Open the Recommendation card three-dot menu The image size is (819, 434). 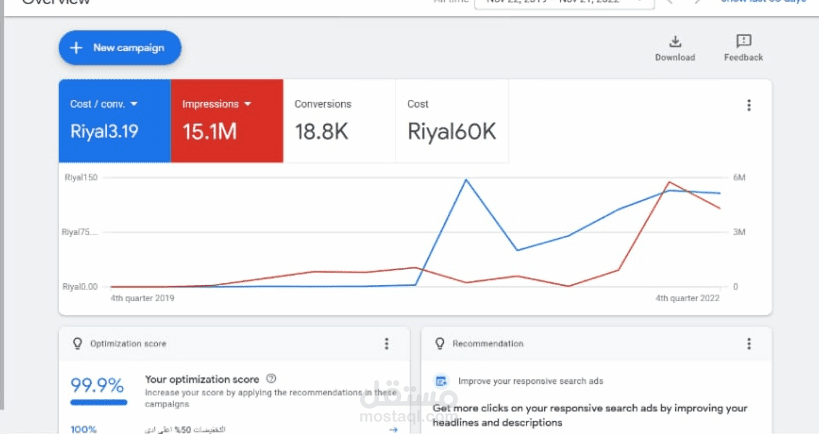tap(748, 343)
